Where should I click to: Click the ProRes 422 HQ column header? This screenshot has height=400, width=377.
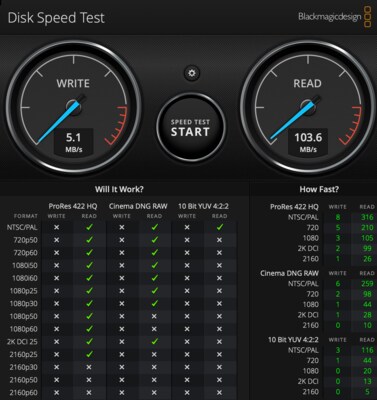coord(73,206)
